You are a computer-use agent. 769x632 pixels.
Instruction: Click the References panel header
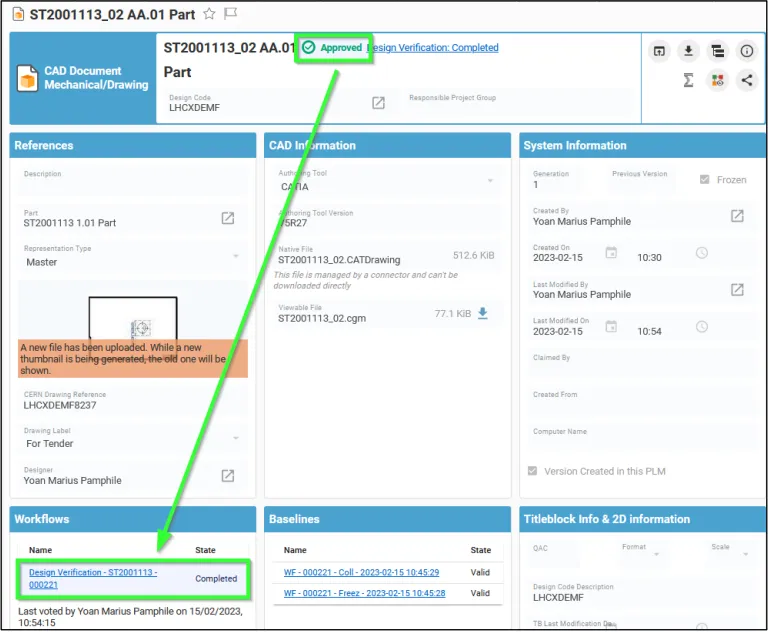pos(132,145)
